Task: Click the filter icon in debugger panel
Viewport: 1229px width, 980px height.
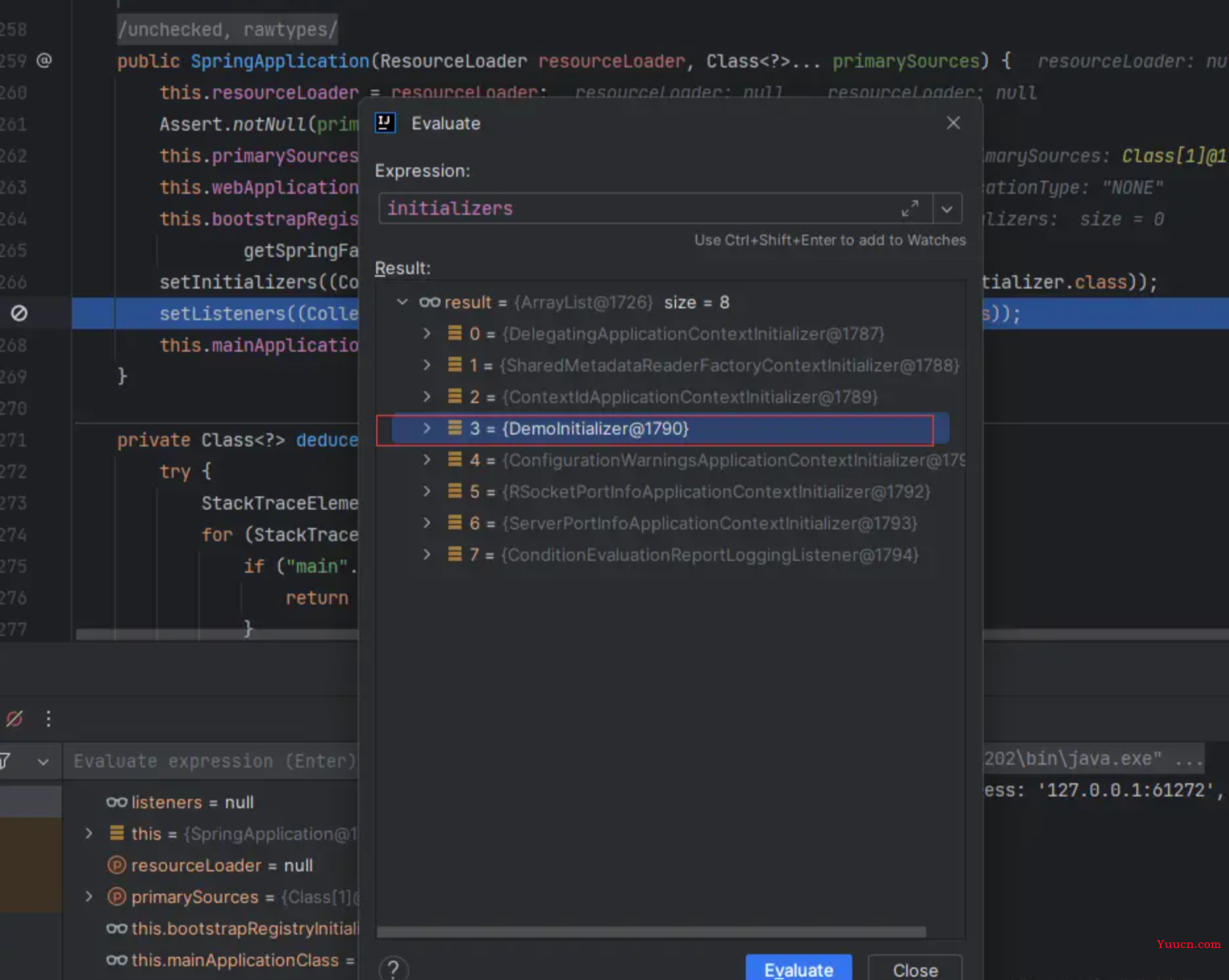Action: (x=5, y=761)
